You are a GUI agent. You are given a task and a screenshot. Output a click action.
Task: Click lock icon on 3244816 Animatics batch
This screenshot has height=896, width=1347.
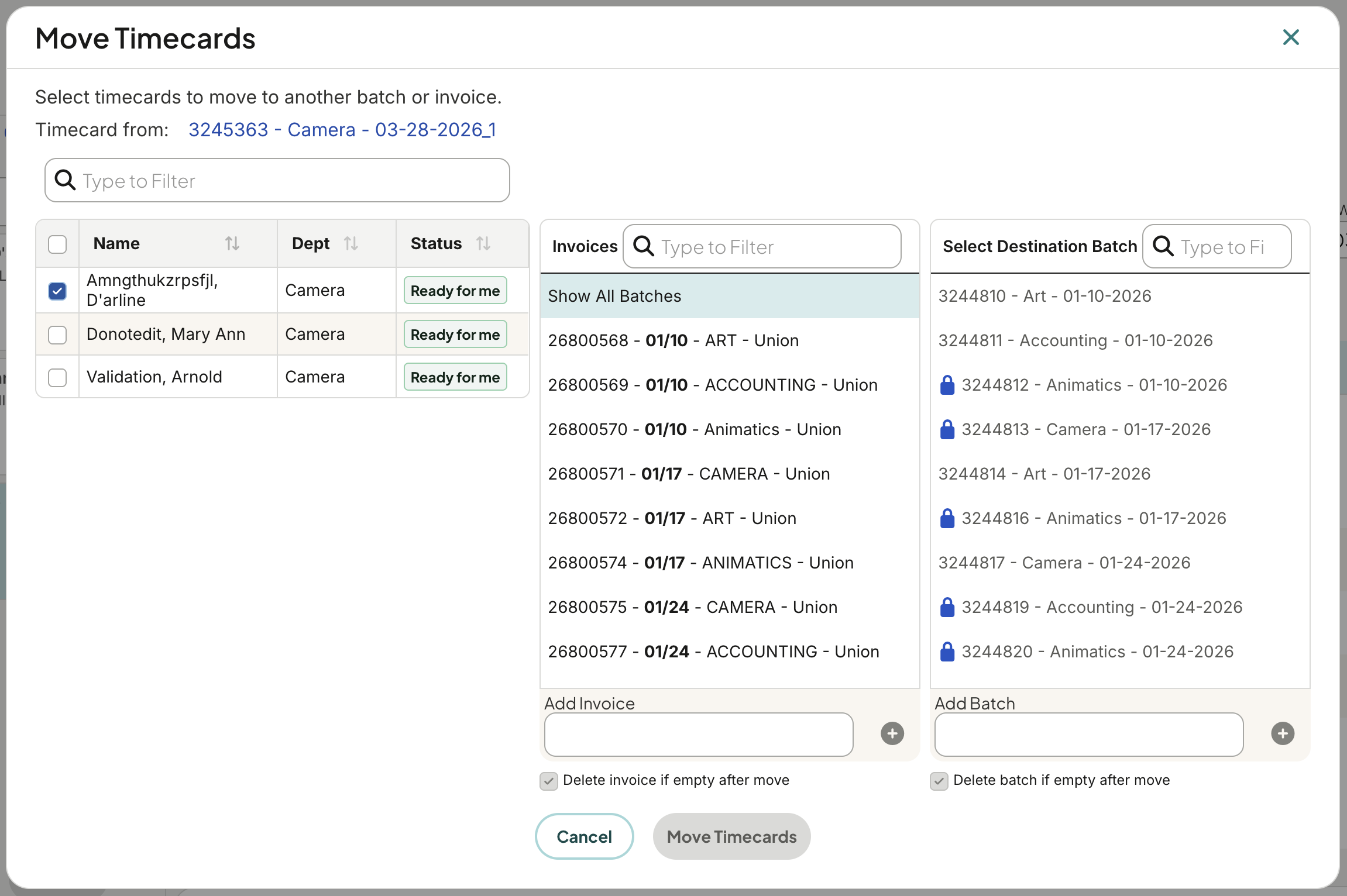(947, 518)
